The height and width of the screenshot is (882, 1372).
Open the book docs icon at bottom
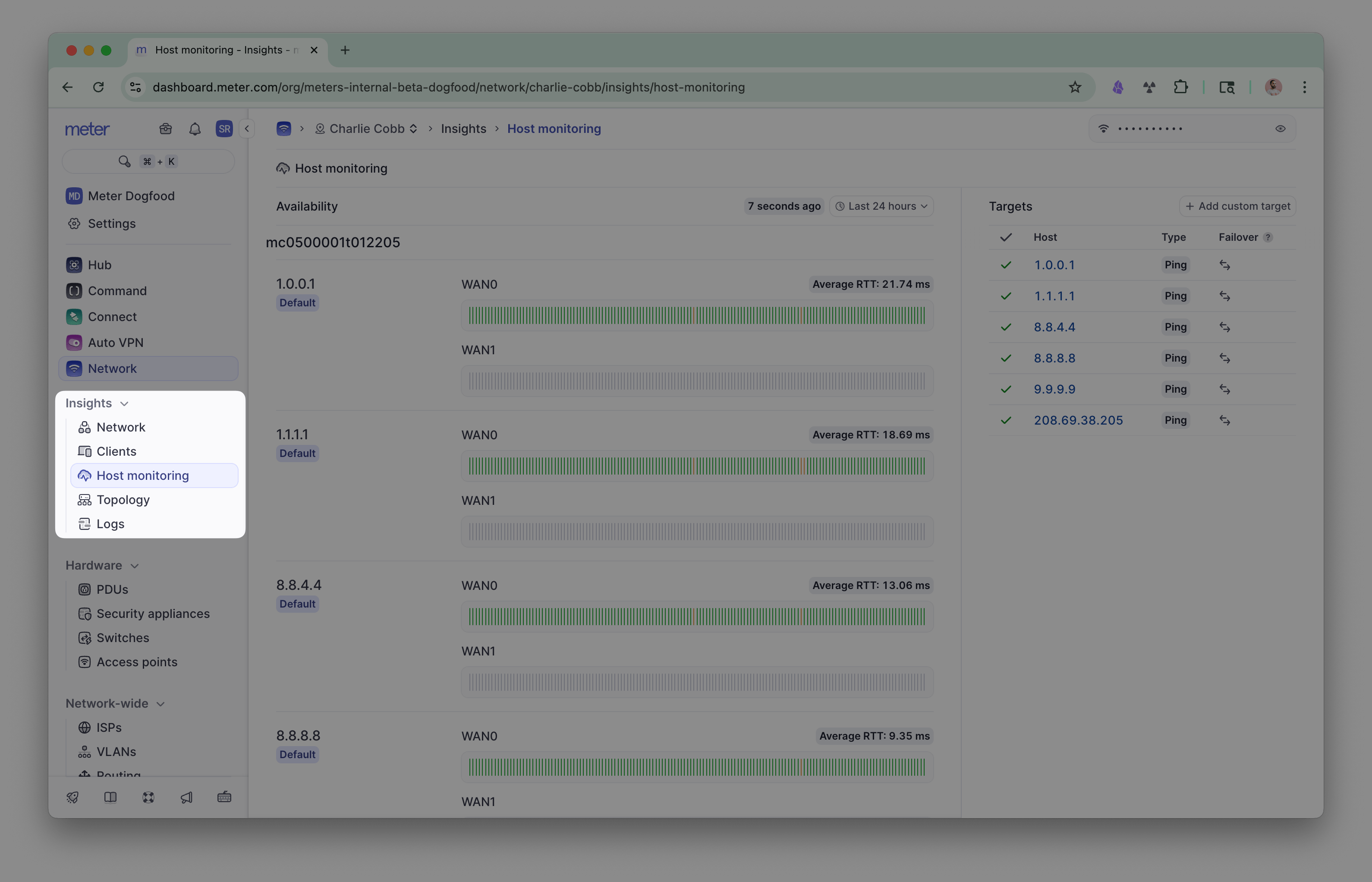click(110, 797)
